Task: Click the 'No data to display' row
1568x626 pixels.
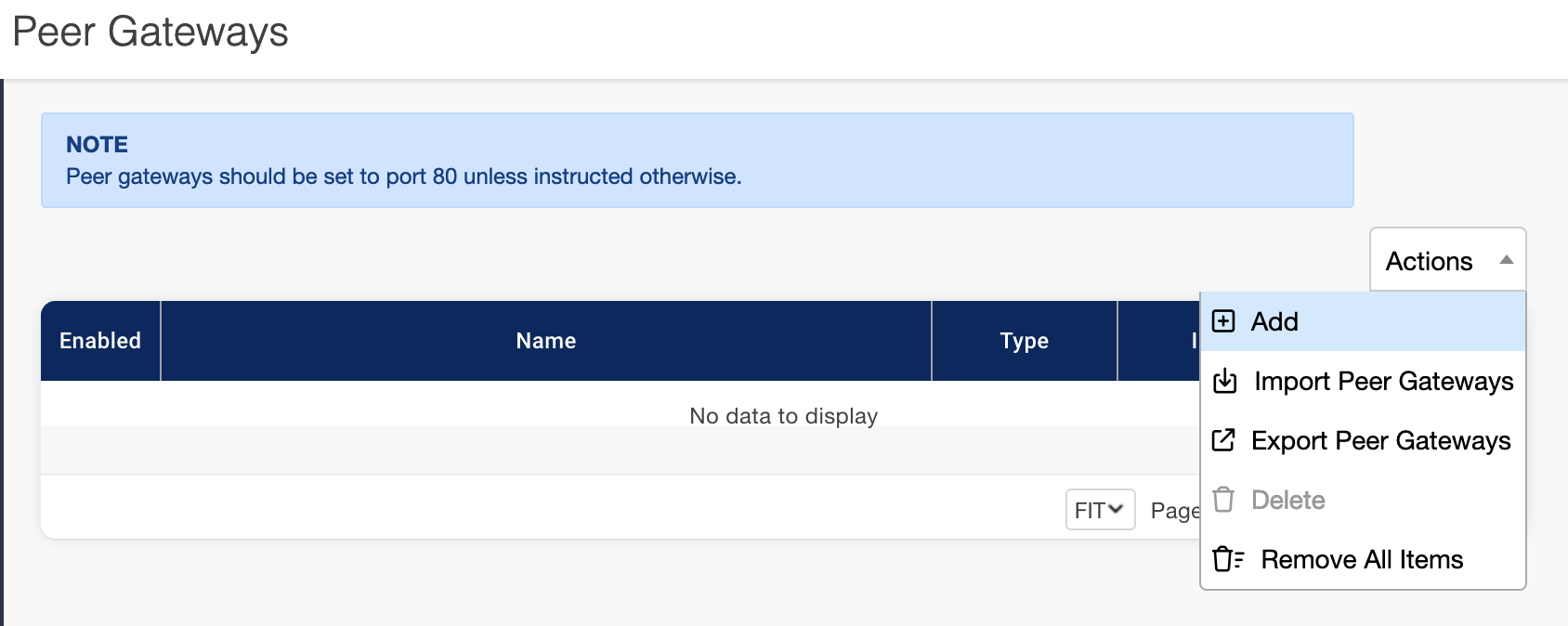Action: point(783,416)
